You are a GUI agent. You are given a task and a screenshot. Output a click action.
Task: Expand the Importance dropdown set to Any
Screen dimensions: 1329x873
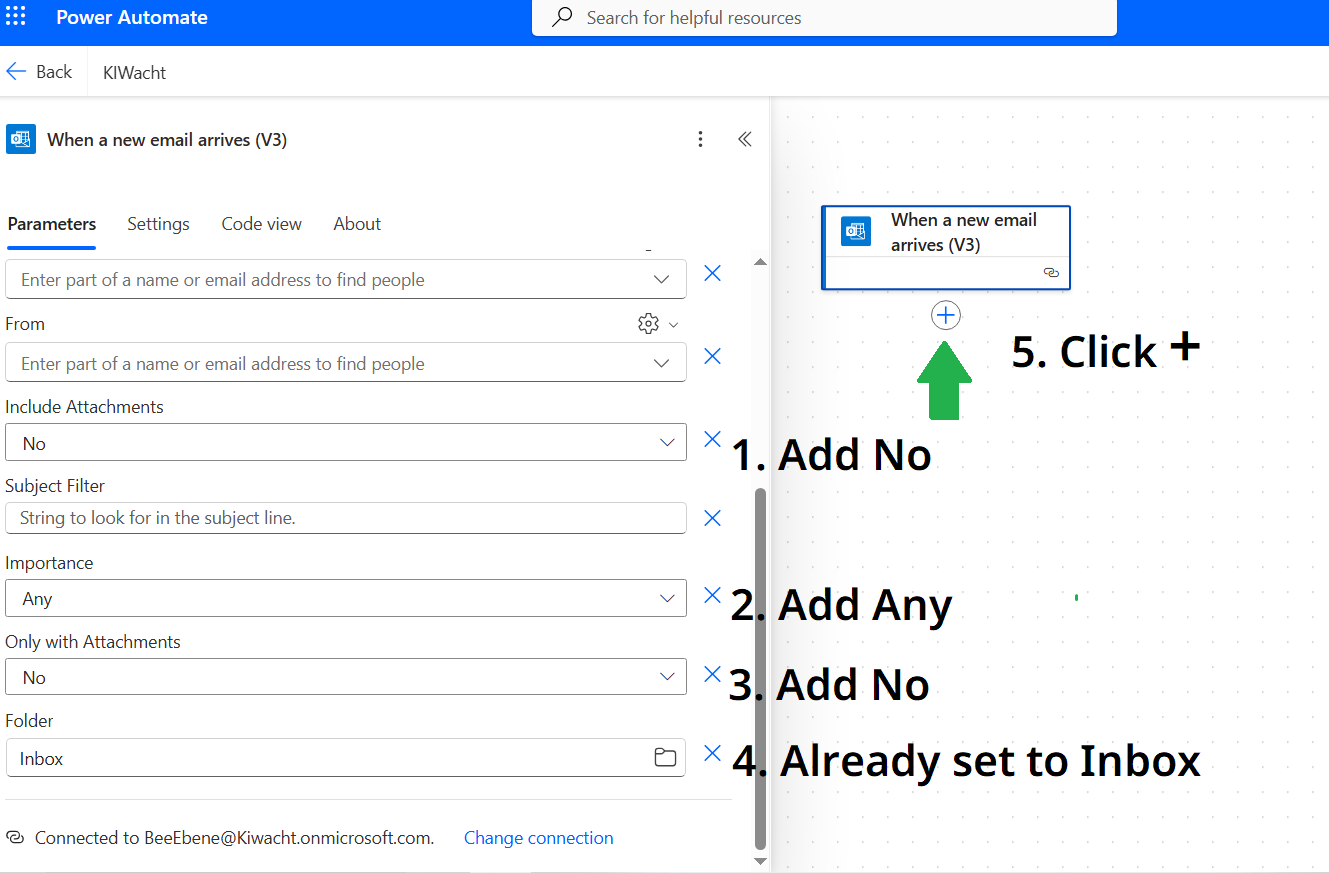tap(667, 599)
